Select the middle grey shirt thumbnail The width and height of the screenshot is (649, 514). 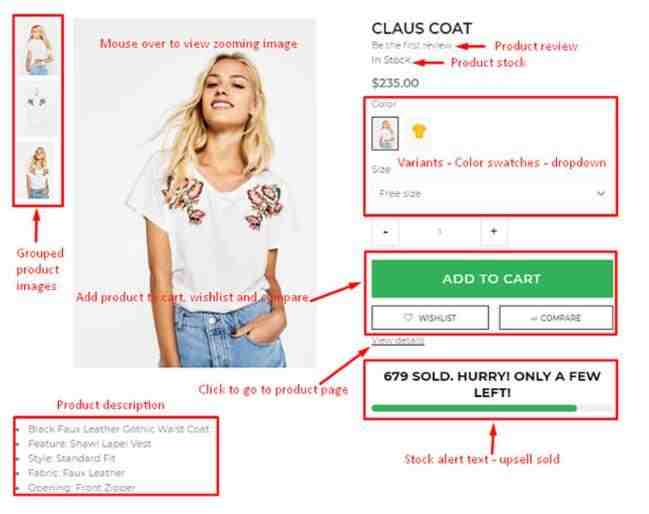click(37, 108)
